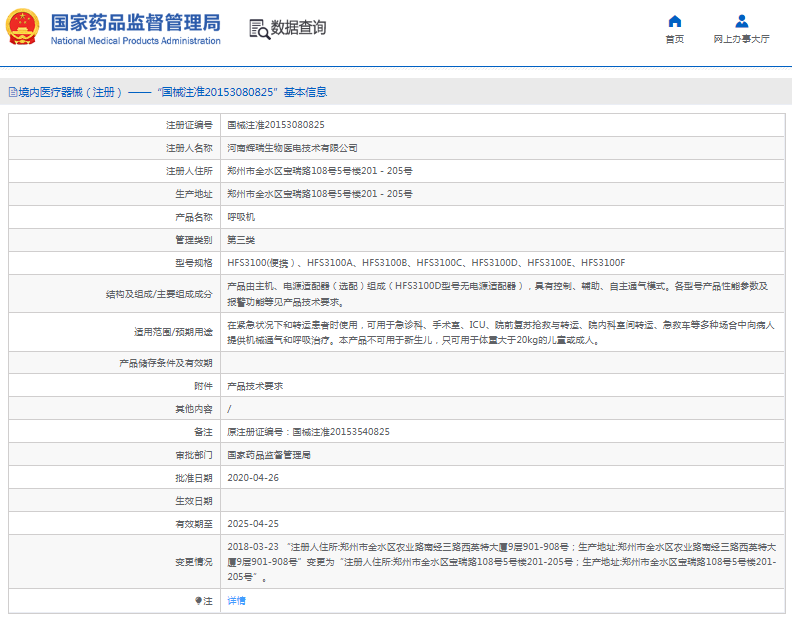This screenshot has height=621, width=792.
Task: Click the 数据查询 heading text
Action: 299,27
